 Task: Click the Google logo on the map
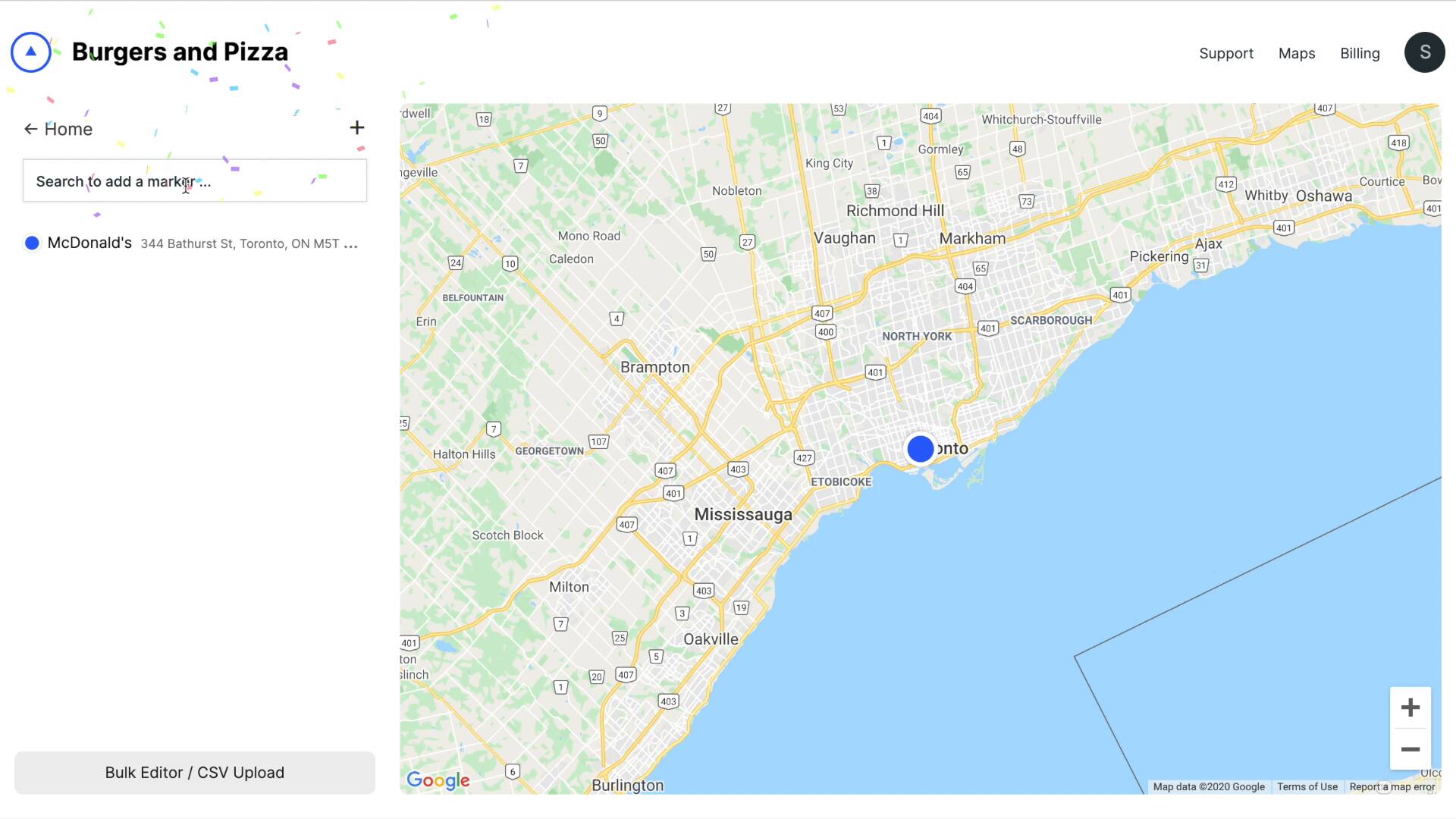point(438,780)
